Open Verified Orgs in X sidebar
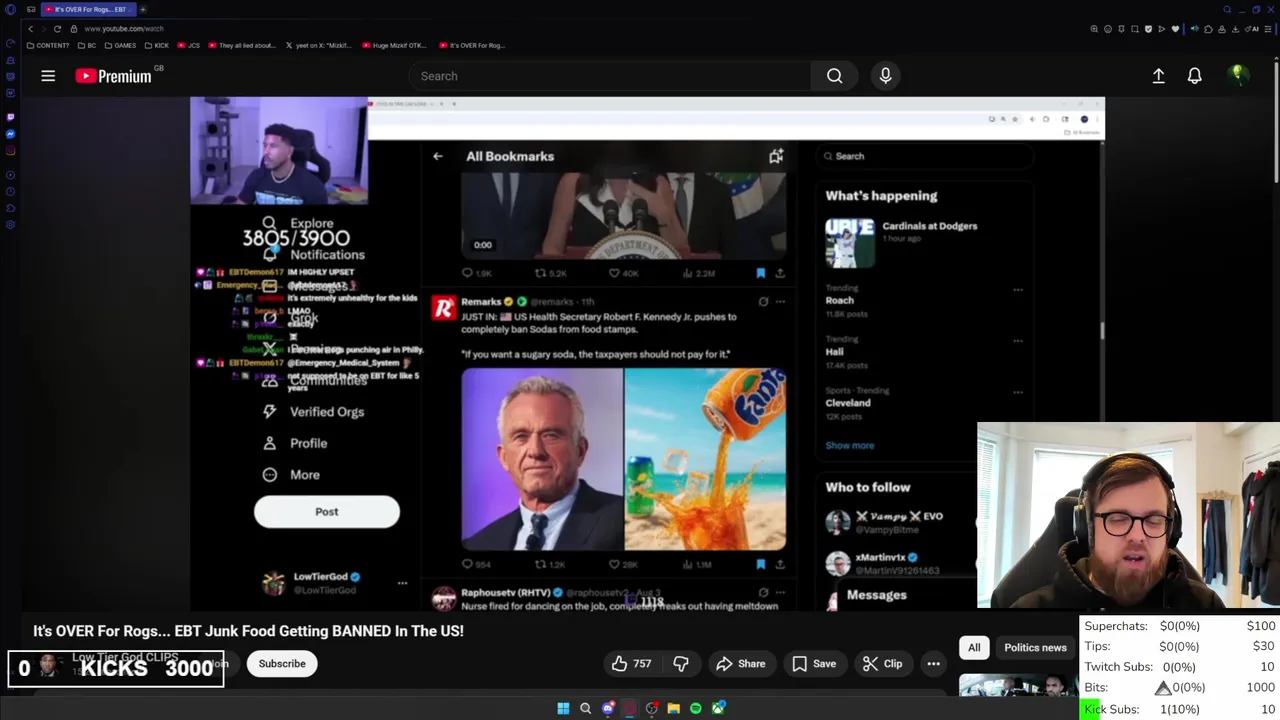Image resolution: width=1280 pixels, height=720 pixels. 313,412
